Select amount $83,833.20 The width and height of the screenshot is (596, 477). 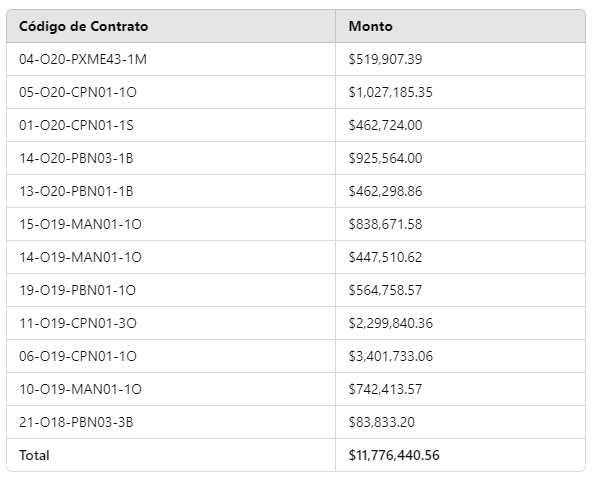coord(382,423)
